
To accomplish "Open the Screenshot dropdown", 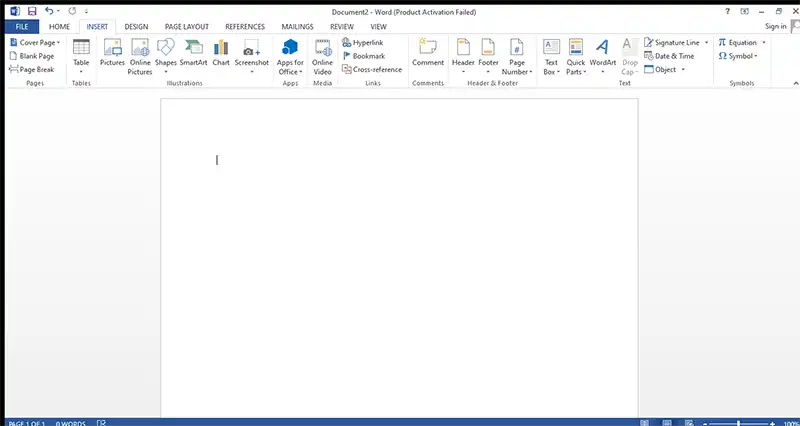I will [x=252, y=57].
